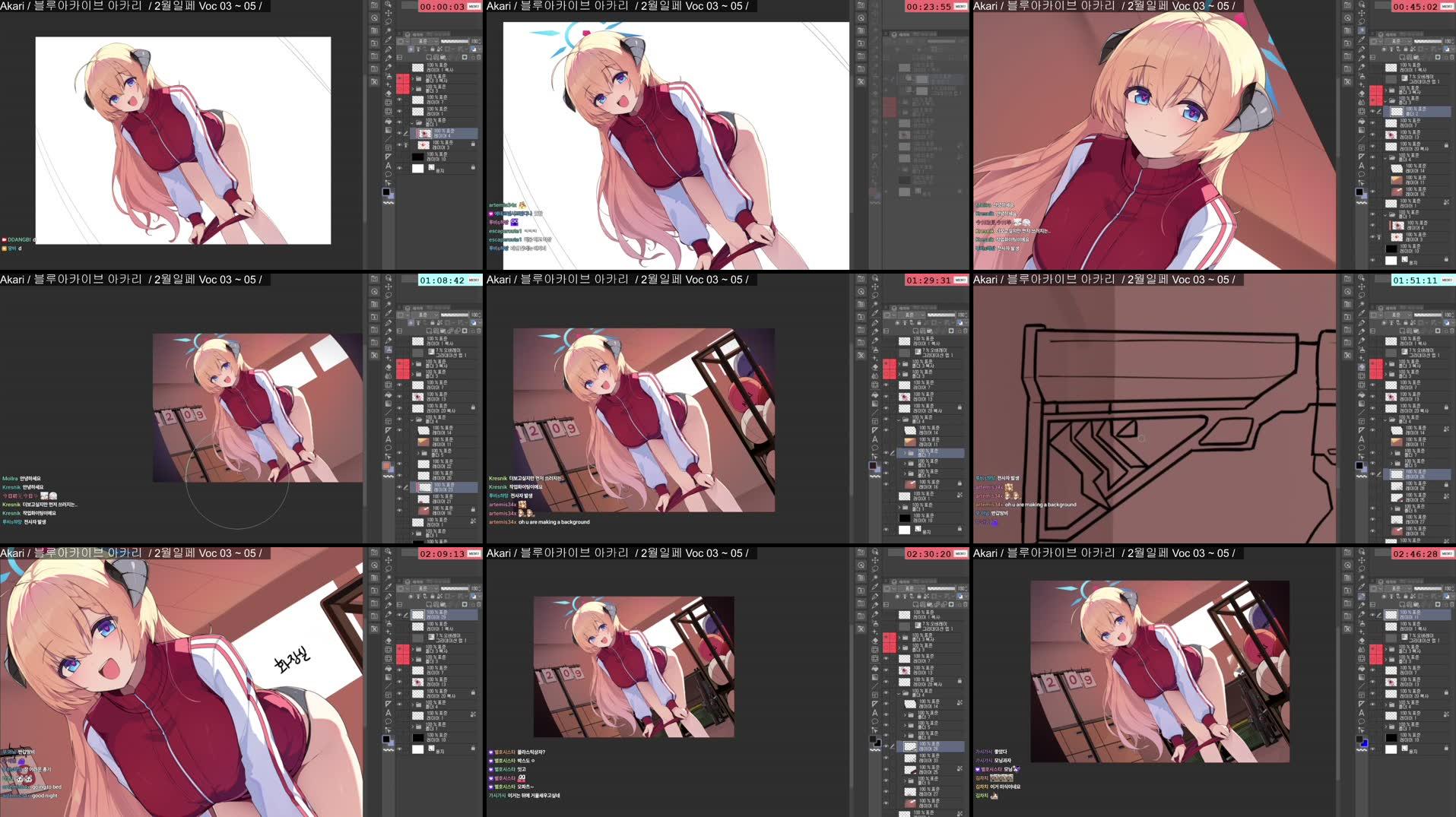Hide the 용지 paper layer
Viewport: 1456px width, 817px height.
pyautogui.click(x=399, y=167)
